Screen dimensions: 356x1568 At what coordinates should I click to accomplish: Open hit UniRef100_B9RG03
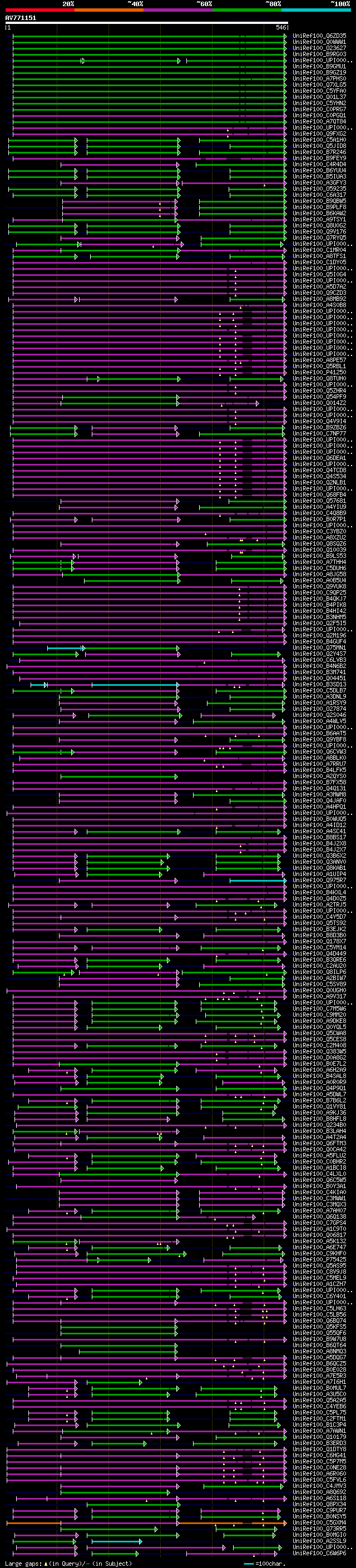[319, 54]
